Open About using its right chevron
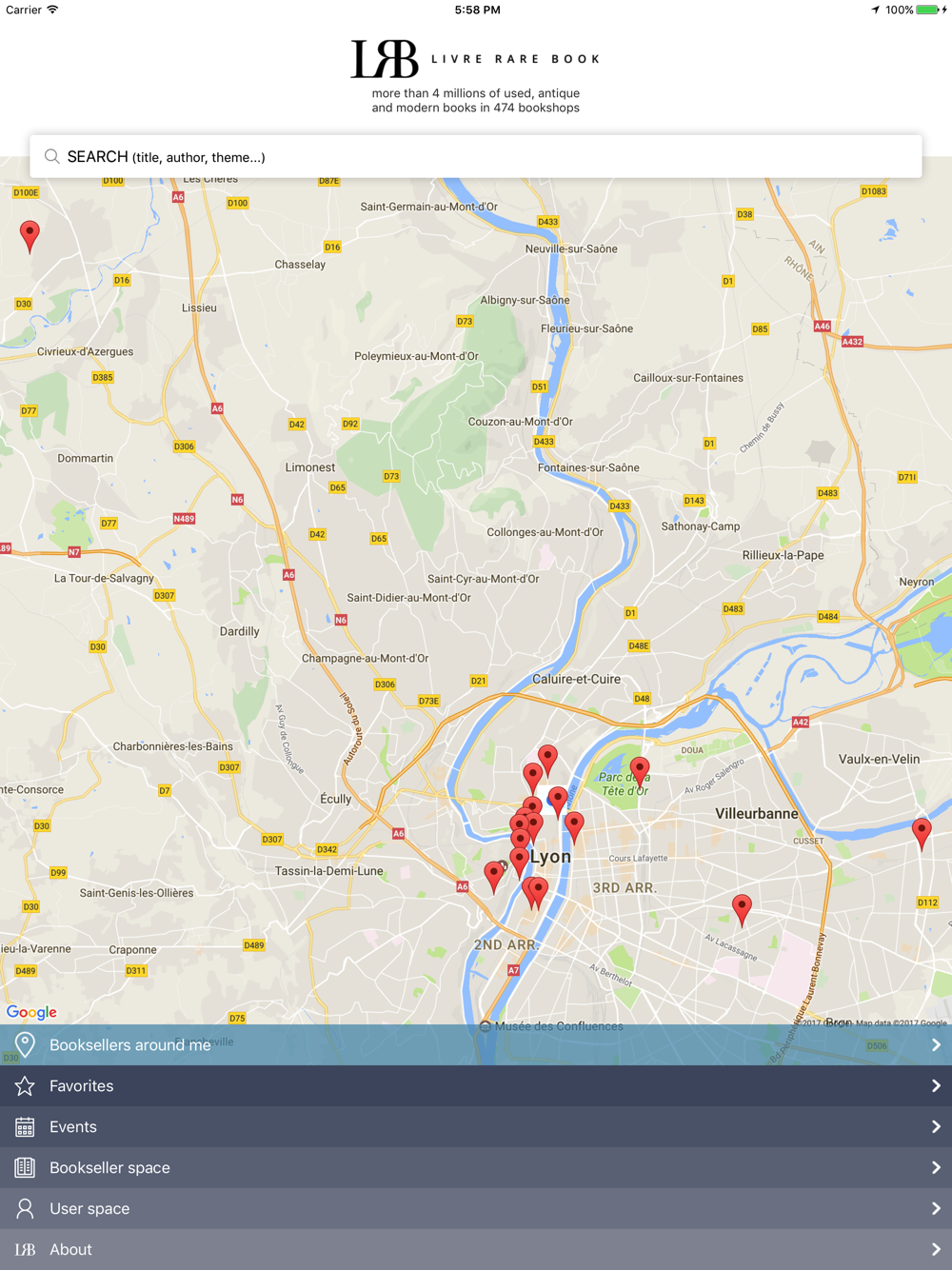Viewport: 952px width, 1270px height. click(936, 1249)
